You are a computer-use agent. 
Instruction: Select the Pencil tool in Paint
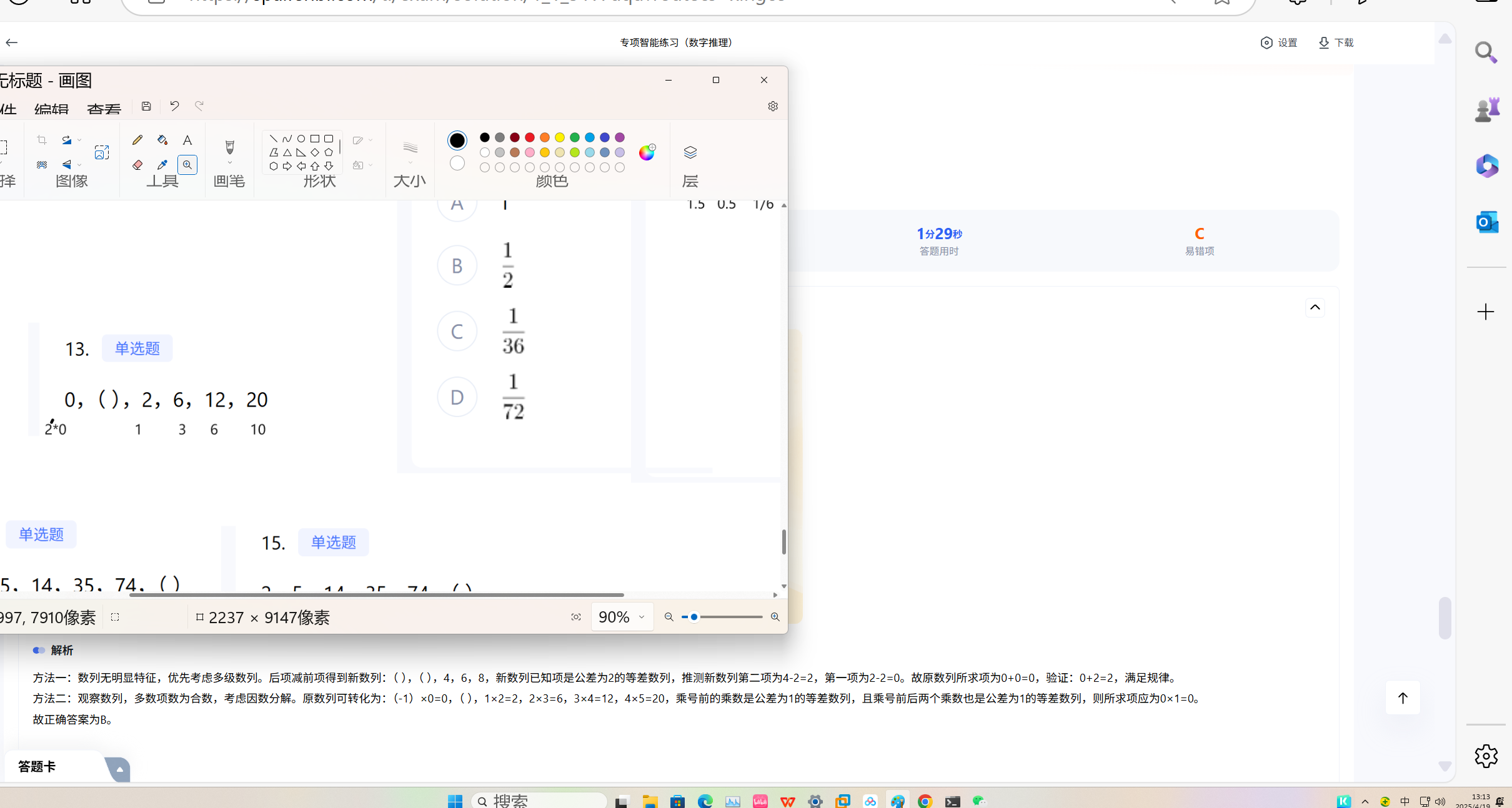click(x=137, y=140)
